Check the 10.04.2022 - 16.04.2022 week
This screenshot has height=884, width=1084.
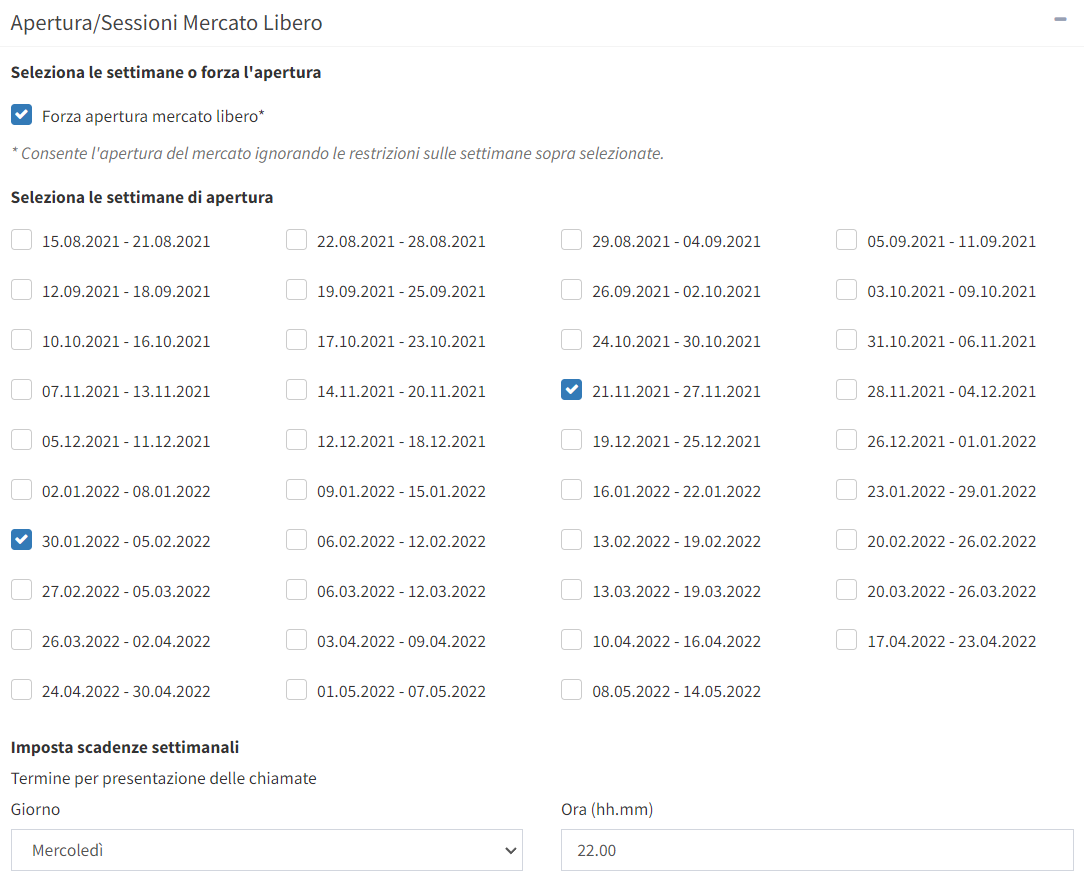[571, 640]
